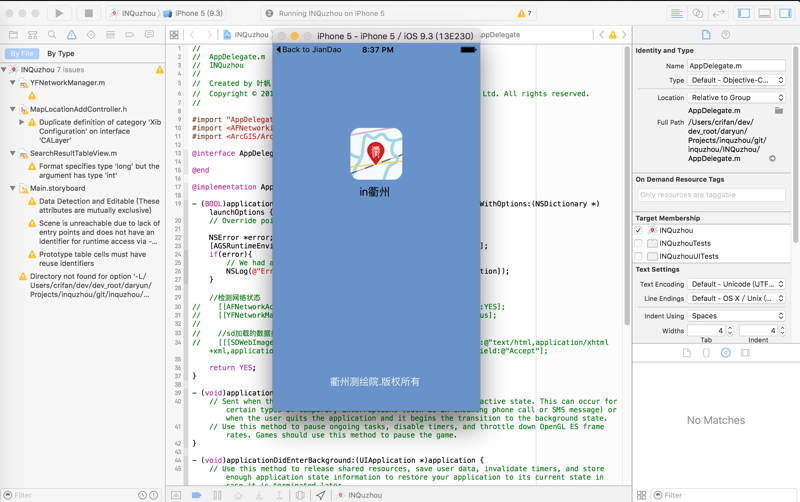Select the 'By File' issue filter tab

pyautogui.click(x=21, y=54)
